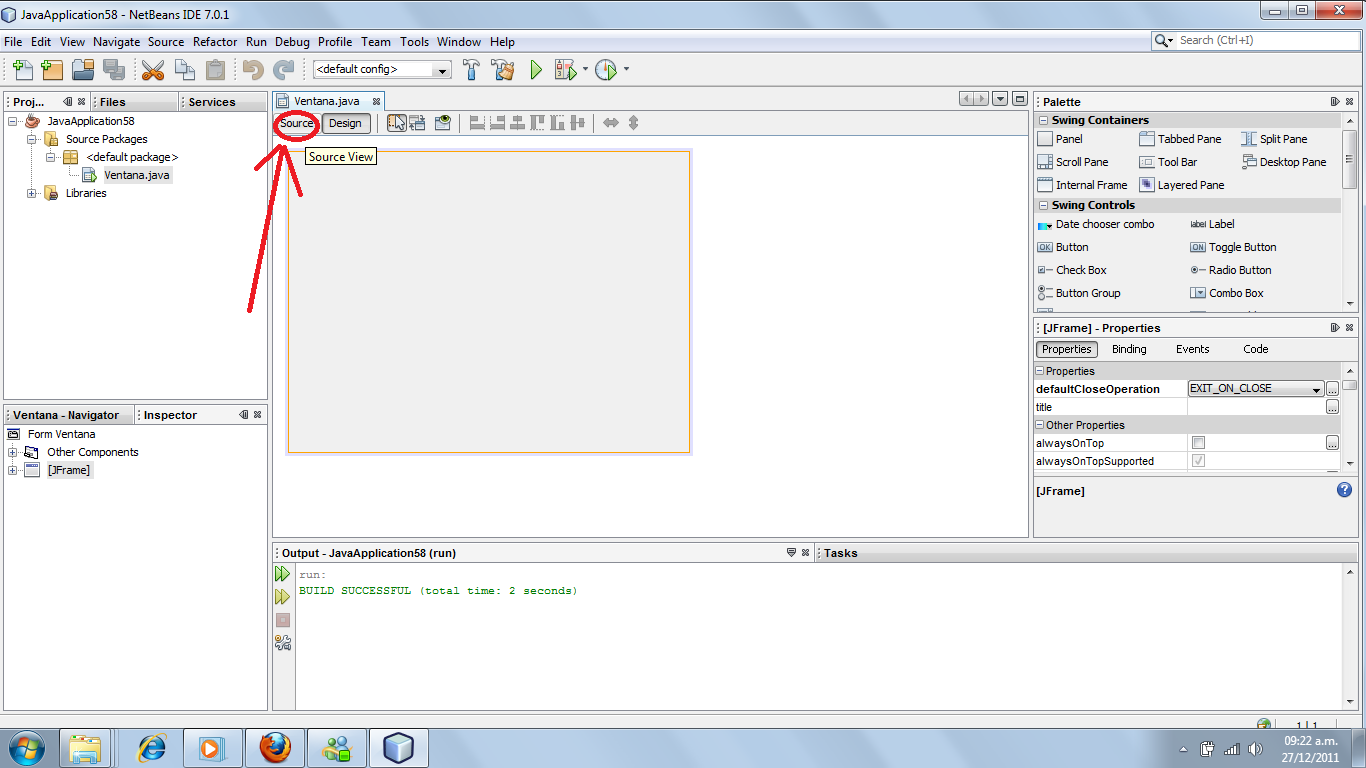This screenshot has width=1366, height=768.
Task: Click the New File toolbar icon
Action: tap(23, 70)
